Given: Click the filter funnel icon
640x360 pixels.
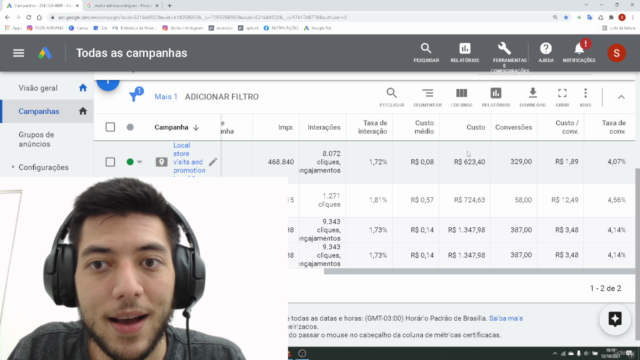Looking at the screenshot, I should [x=134, y=96].
